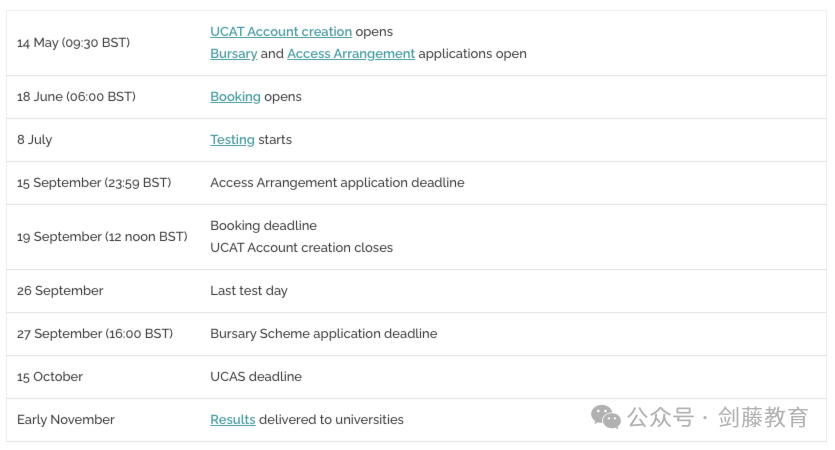The height and width of the screenshot is (450, 835).
Task: Click the Booking link
Action: click(x=235, y=97)
